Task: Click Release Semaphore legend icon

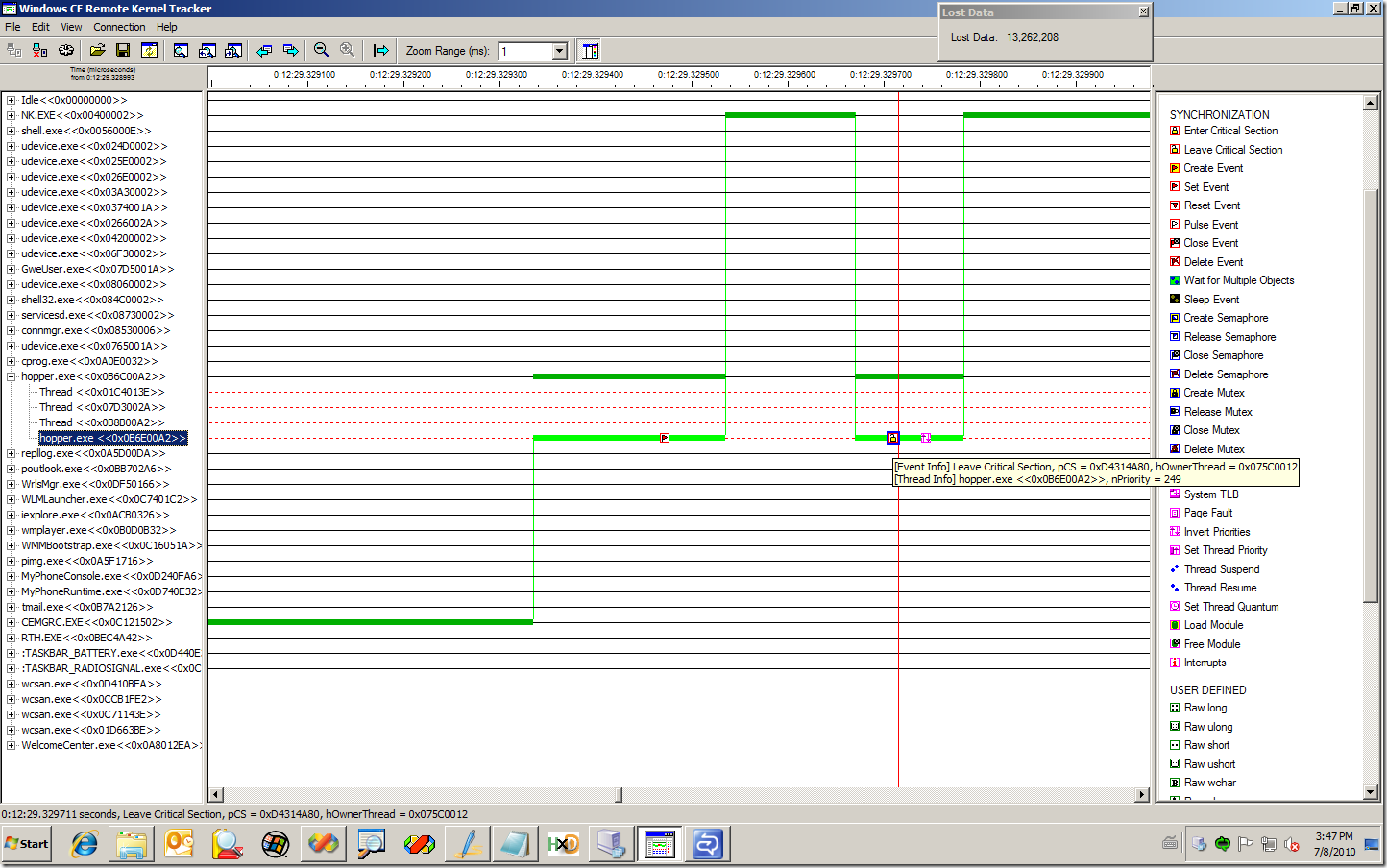Action: [x=1175, y=336]
